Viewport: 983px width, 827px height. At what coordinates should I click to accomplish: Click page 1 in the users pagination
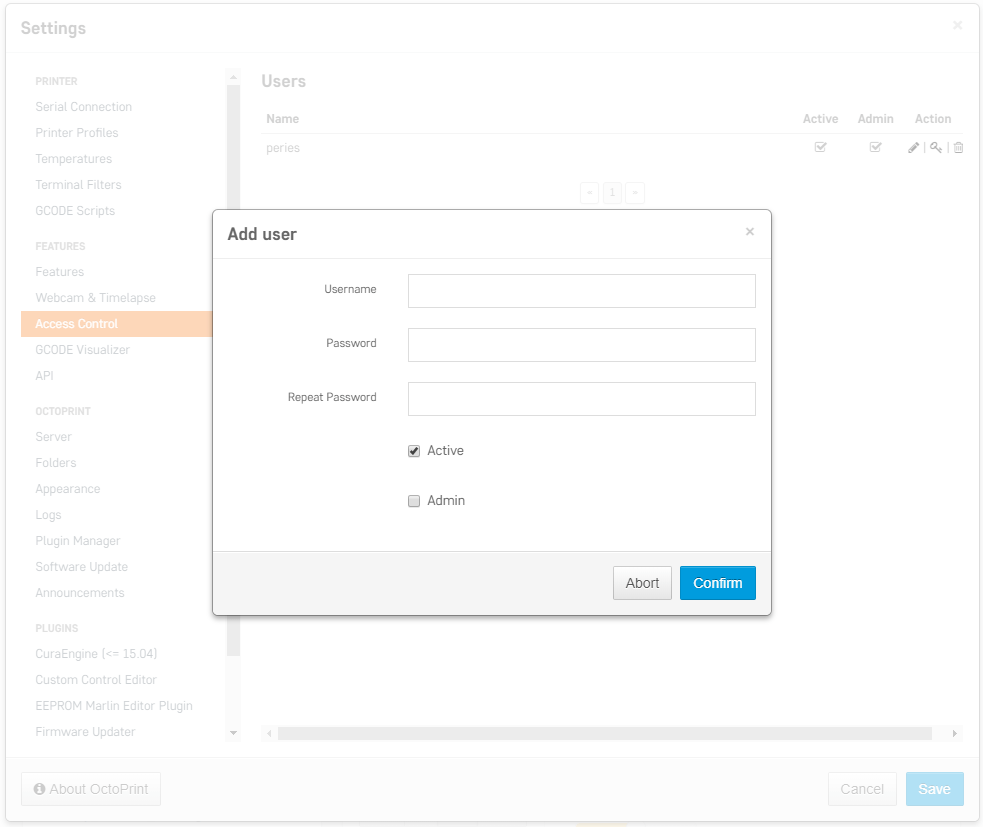(x=611, y=192)
